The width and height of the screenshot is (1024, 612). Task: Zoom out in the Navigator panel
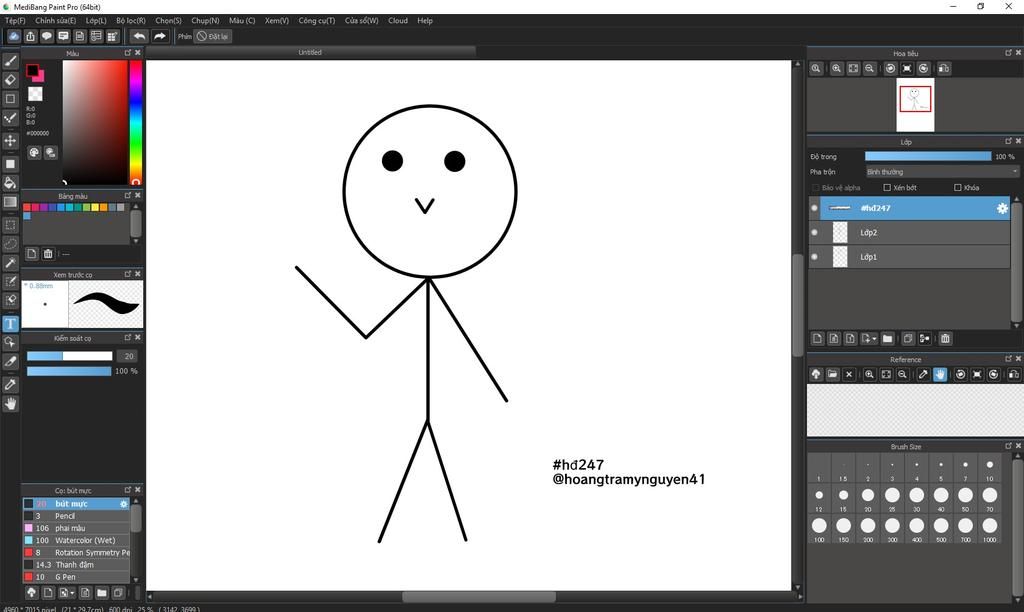[x=870, y=69]
